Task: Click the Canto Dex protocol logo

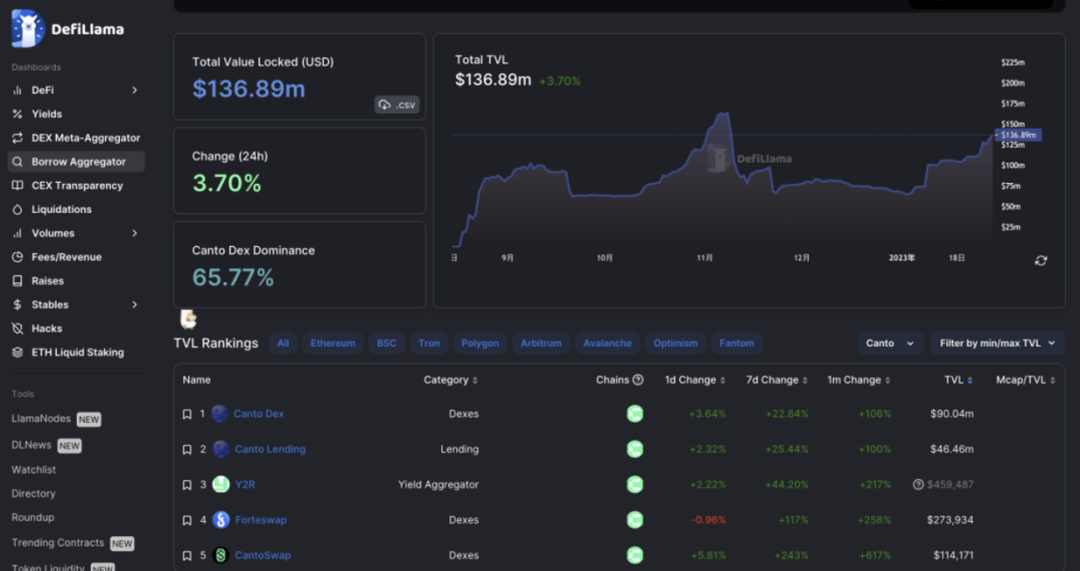Action: (x=220, y=413)
